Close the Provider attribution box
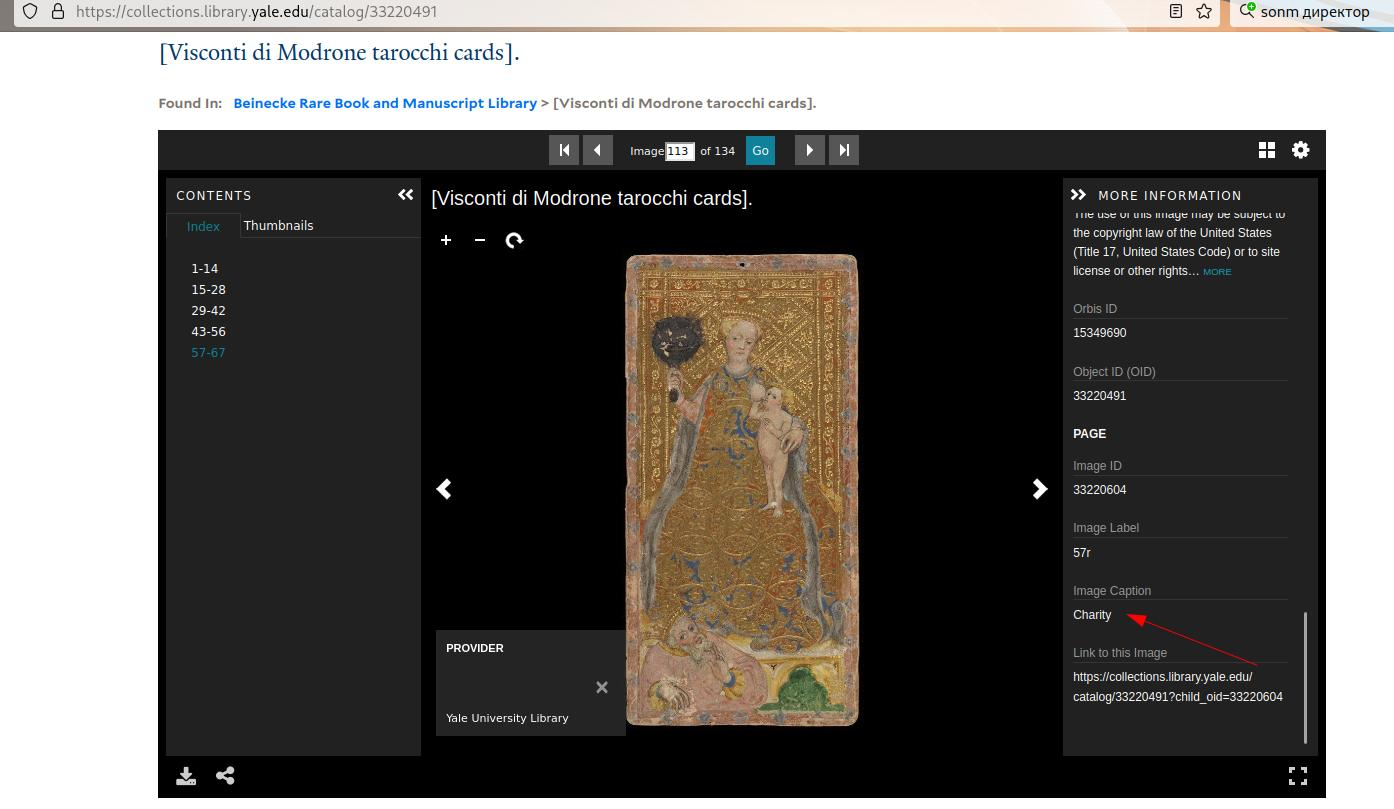1394x809 pixels. point(602,687)
